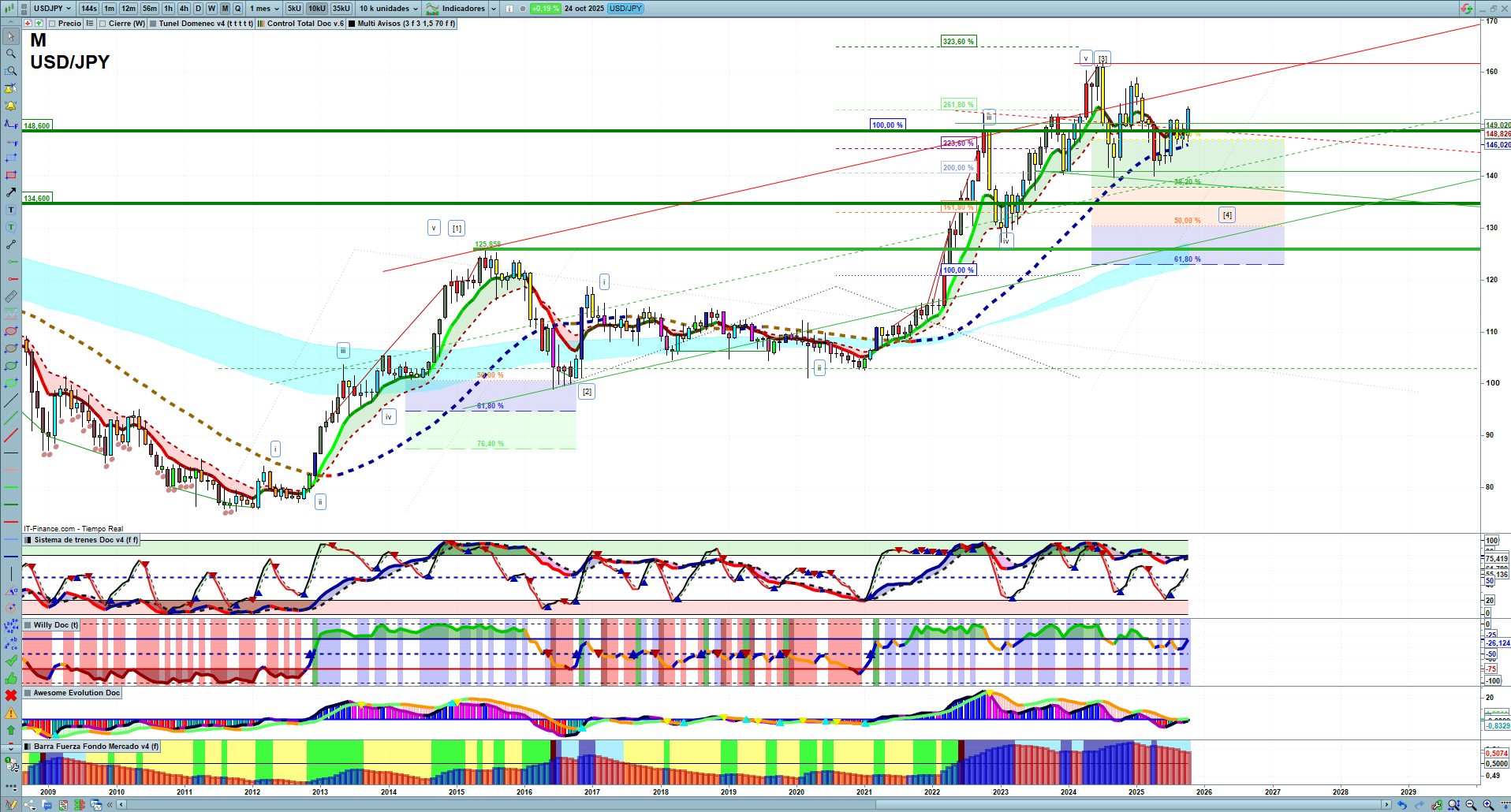Click the red X delete icon
Screen dimensions: 1511x812
(x=11, y=695)
